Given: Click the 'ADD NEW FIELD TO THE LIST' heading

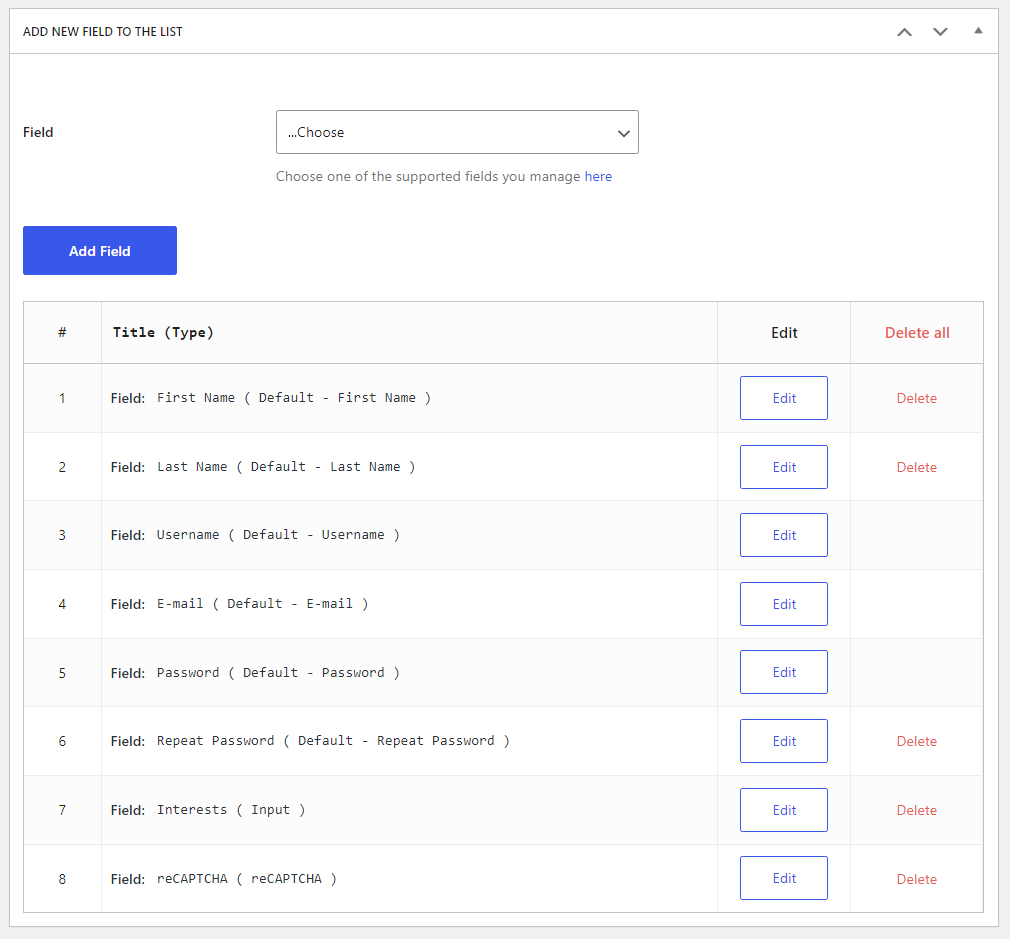Looking at the screenshot, I should click(102, 32).
